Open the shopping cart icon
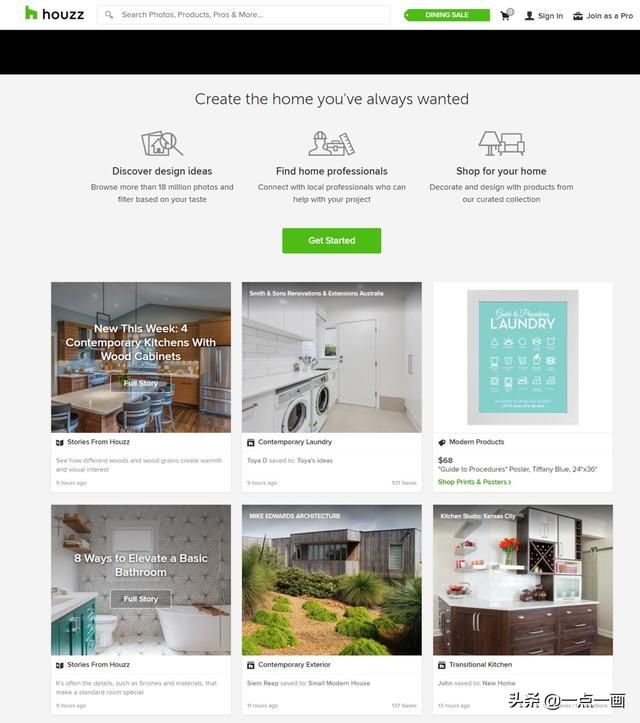The image size is (640, 723). [x=506, y=15]
